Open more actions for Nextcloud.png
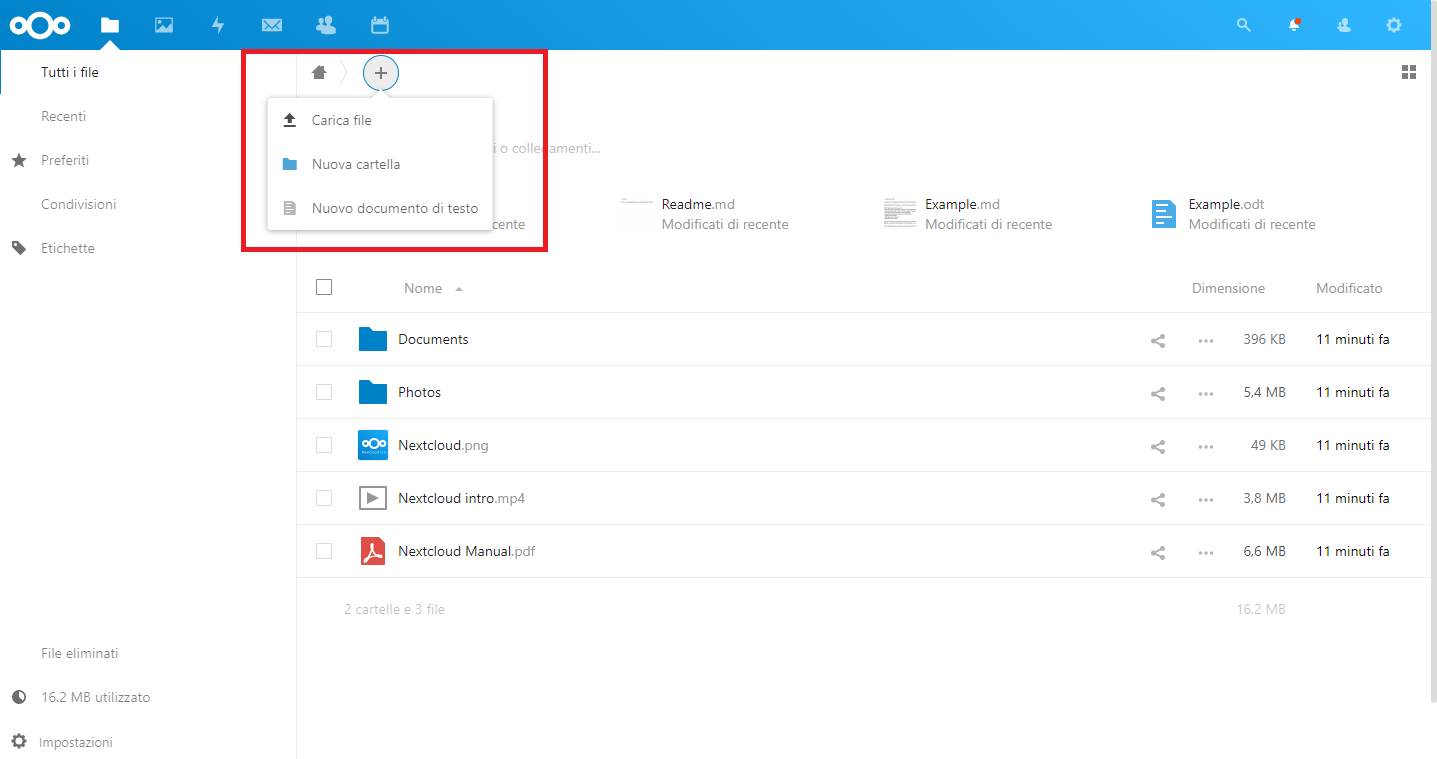This screenshot has width=1437, height=759. [x=1206, y=446]
